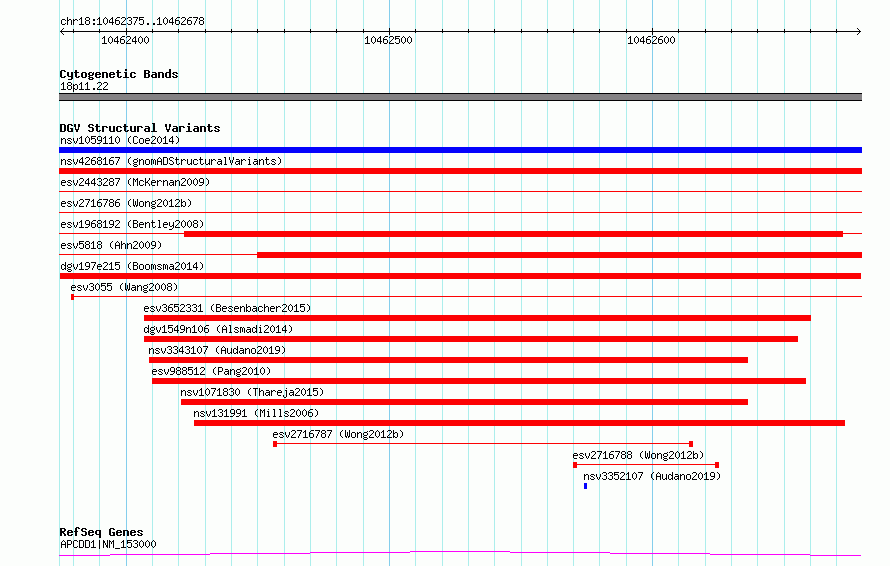Click the dgv1549n106 (Alsmadi2014) label

218,329
